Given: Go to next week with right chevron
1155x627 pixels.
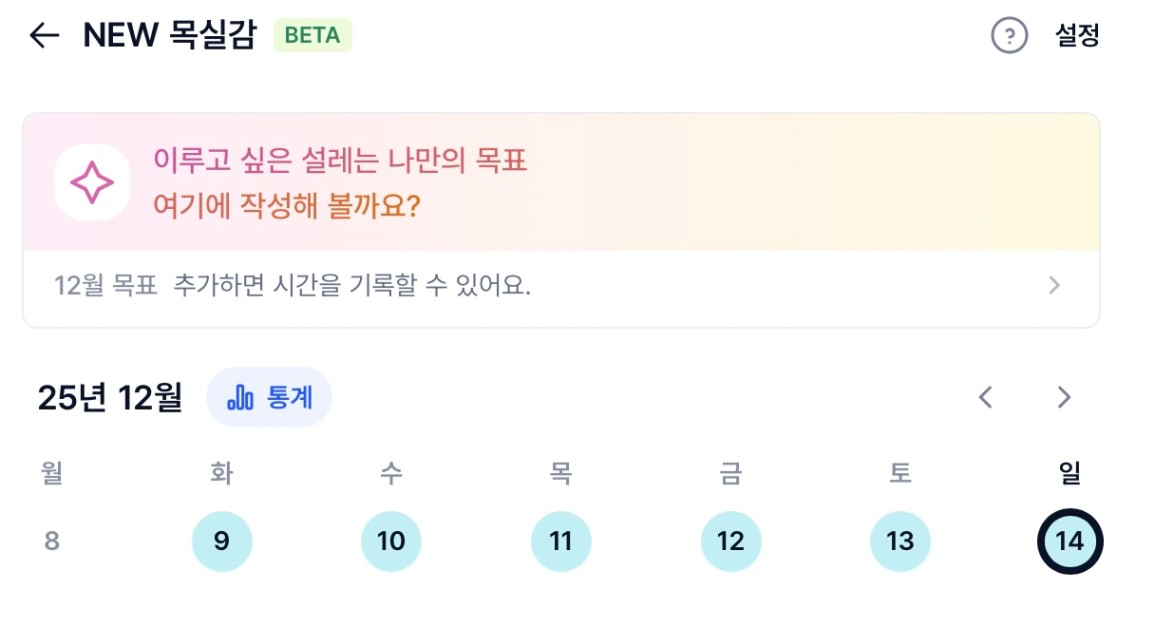Looking at the screenshot, I should (x=1064, y=397).
